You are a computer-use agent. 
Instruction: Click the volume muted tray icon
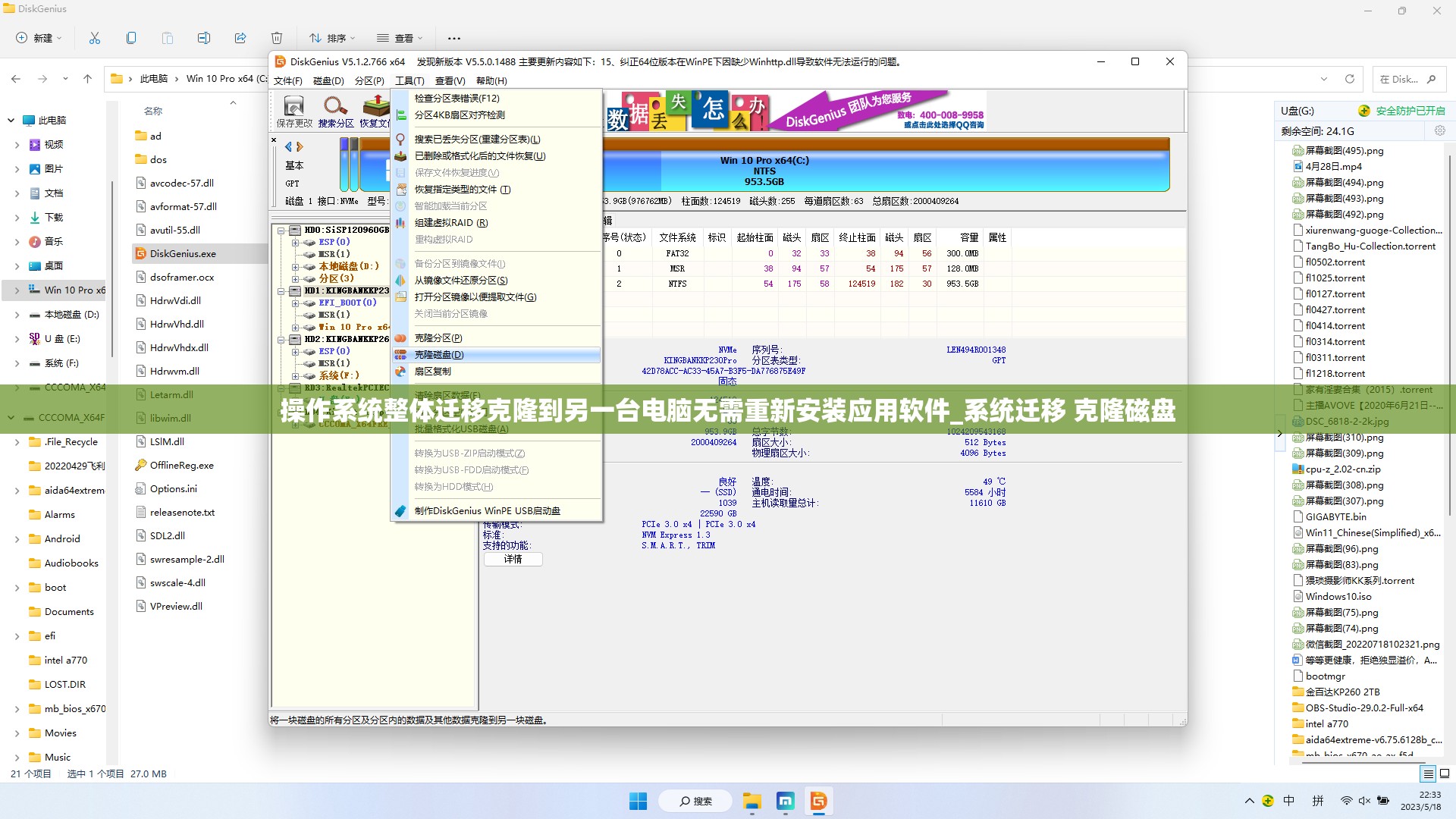tap(1364, 801)
